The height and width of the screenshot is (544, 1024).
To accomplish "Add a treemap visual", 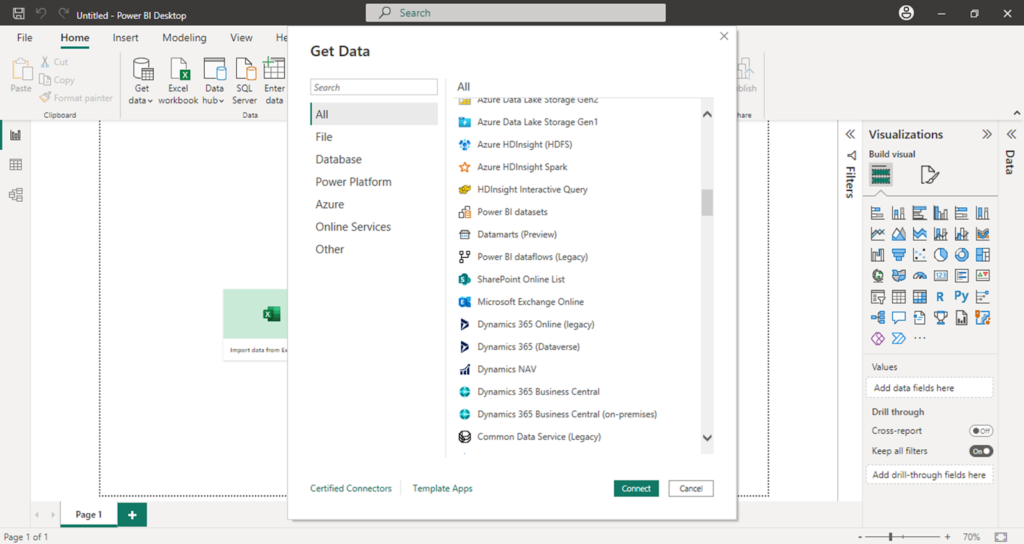I will pyautogui.click(x=982, y=255).
